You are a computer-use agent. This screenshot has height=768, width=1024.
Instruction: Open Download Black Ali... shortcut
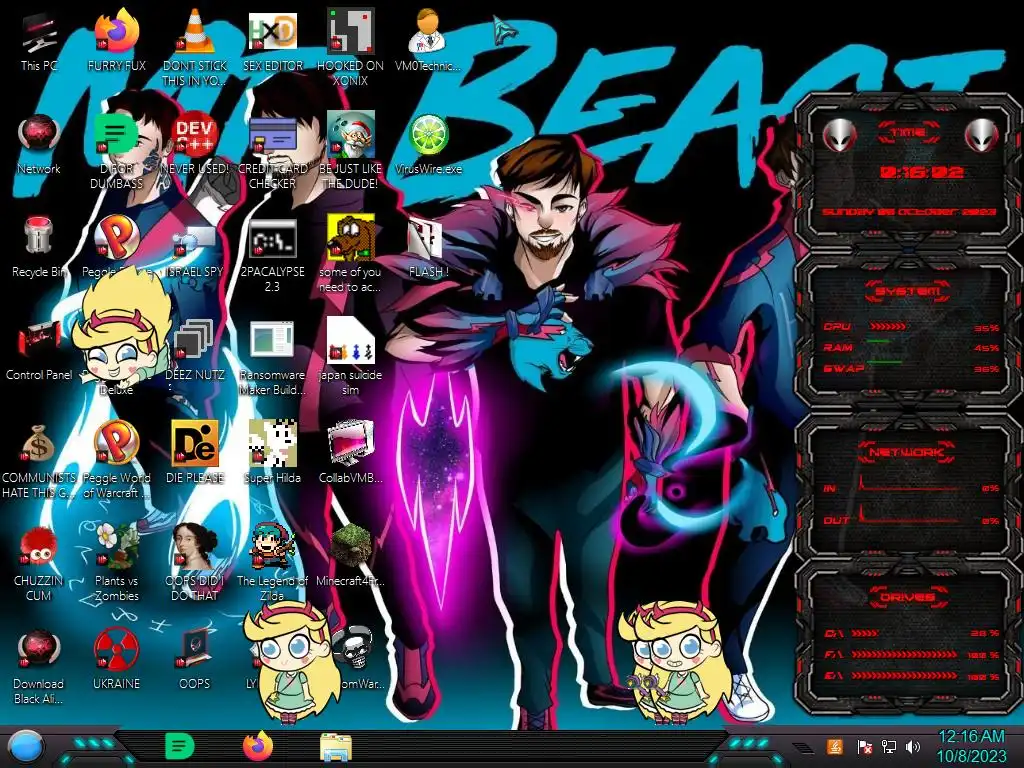(39, 667)
